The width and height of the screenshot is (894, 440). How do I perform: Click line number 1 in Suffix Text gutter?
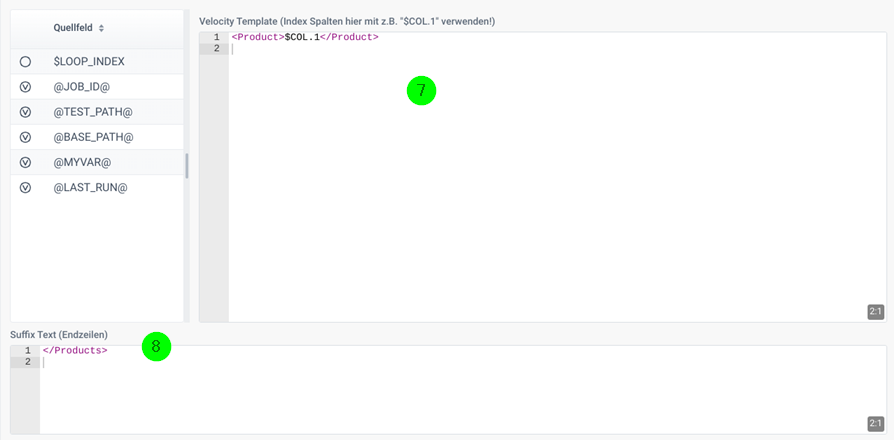(27, 351)
